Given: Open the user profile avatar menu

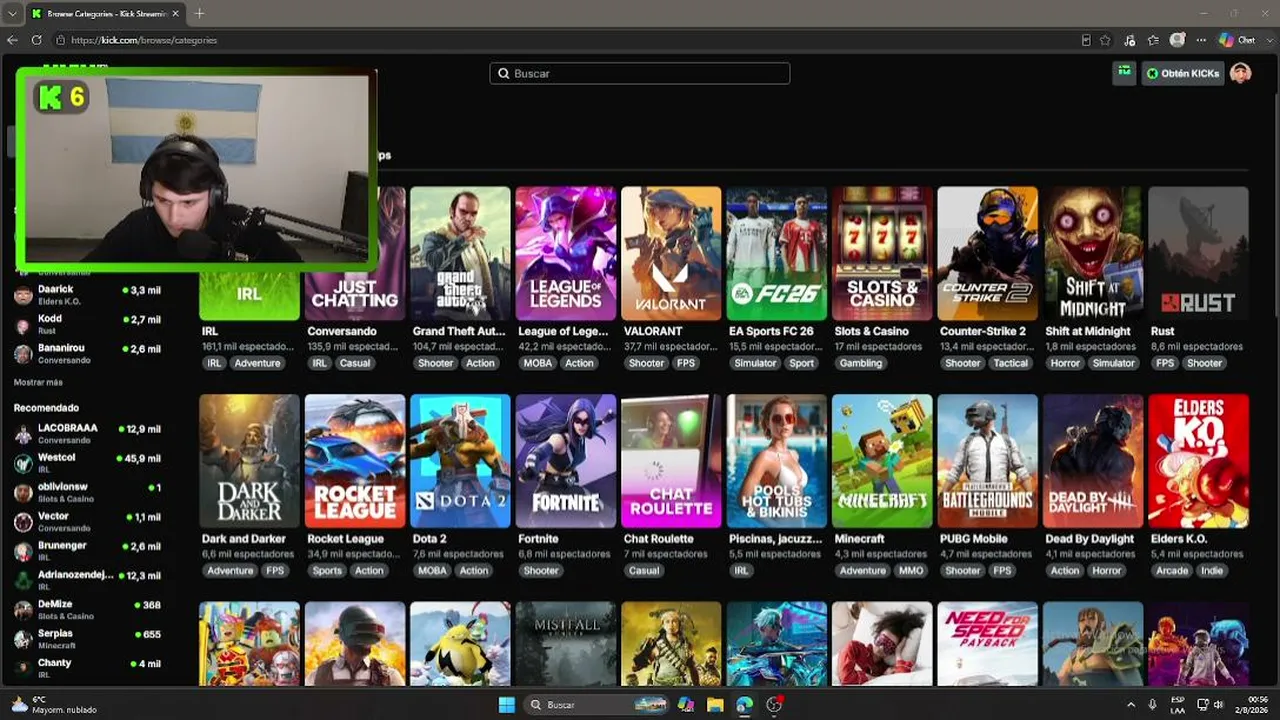Looking at the screenshot, I should 1241,73.
